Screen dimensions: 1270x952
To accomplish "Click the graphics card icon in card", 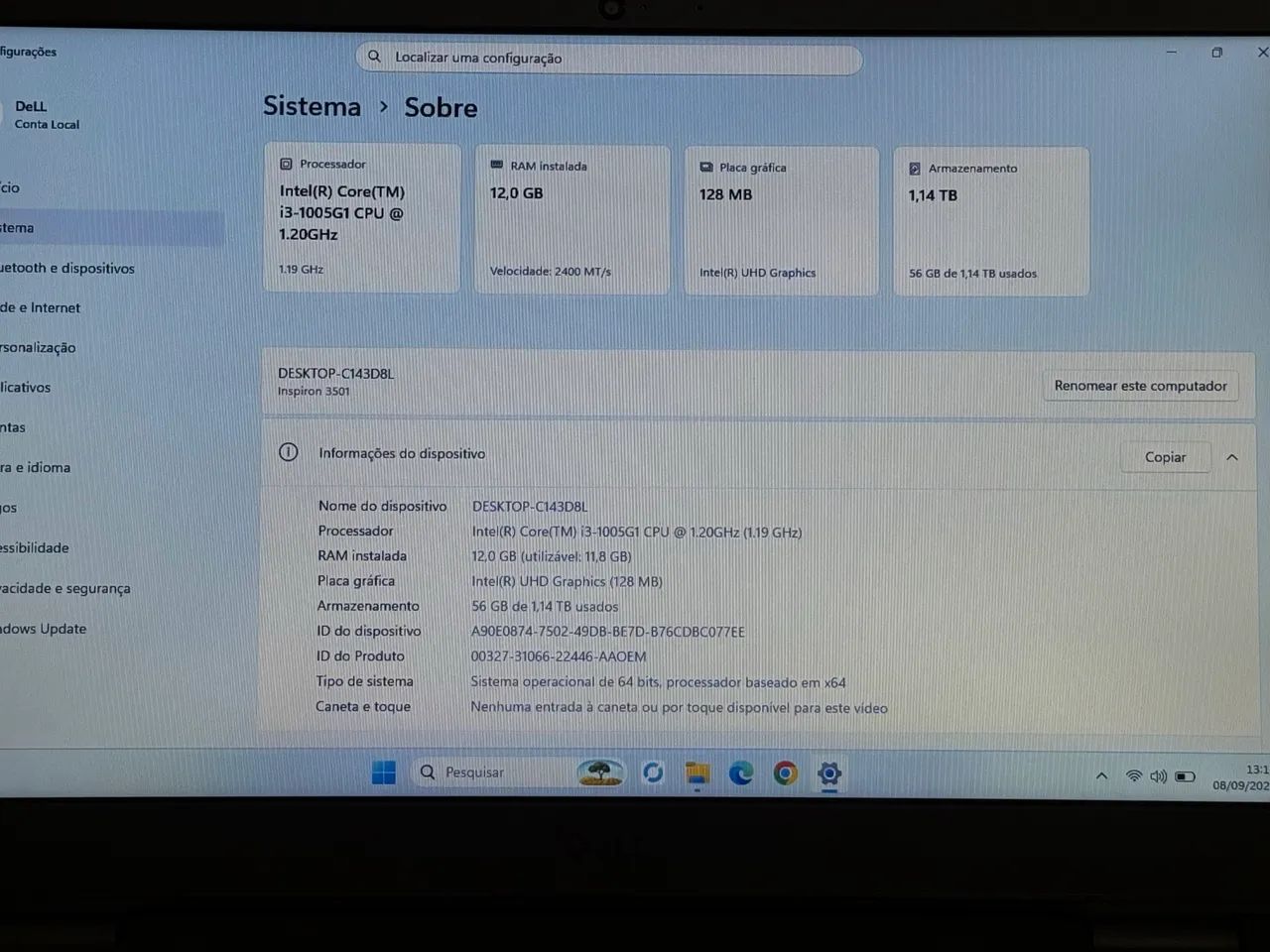I will point(706,168).
